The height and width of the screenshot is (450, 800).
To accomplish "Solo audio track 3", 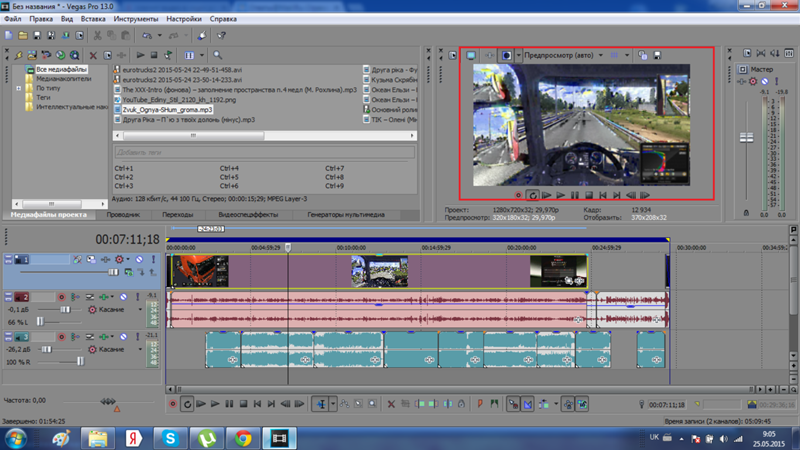I will 137,337.
